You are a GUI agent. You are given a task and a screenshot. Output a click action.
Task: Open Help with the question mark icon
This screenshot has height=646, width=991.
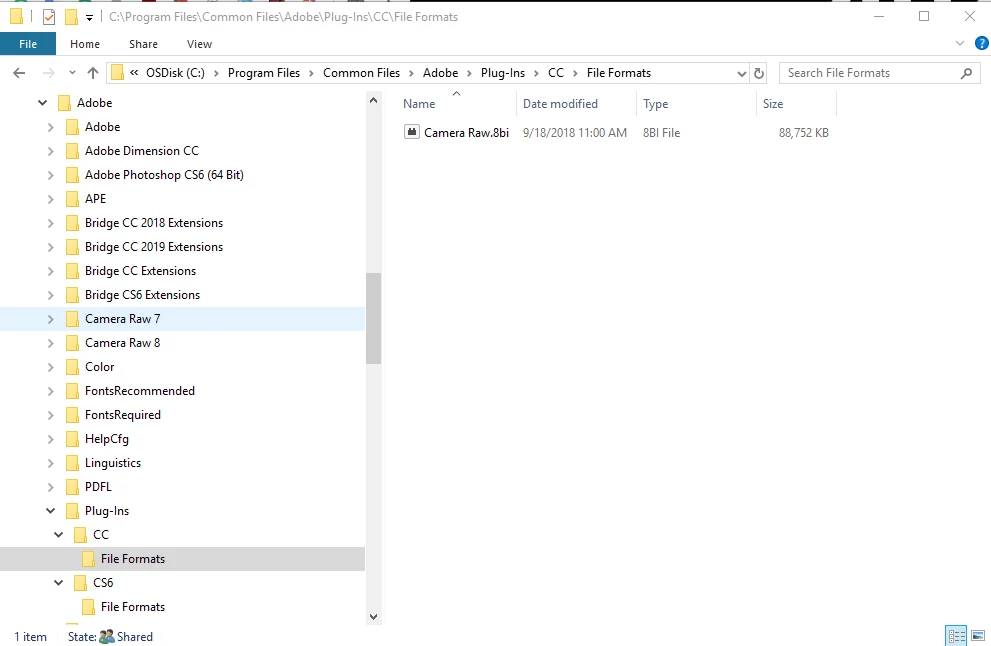point(981,44)
